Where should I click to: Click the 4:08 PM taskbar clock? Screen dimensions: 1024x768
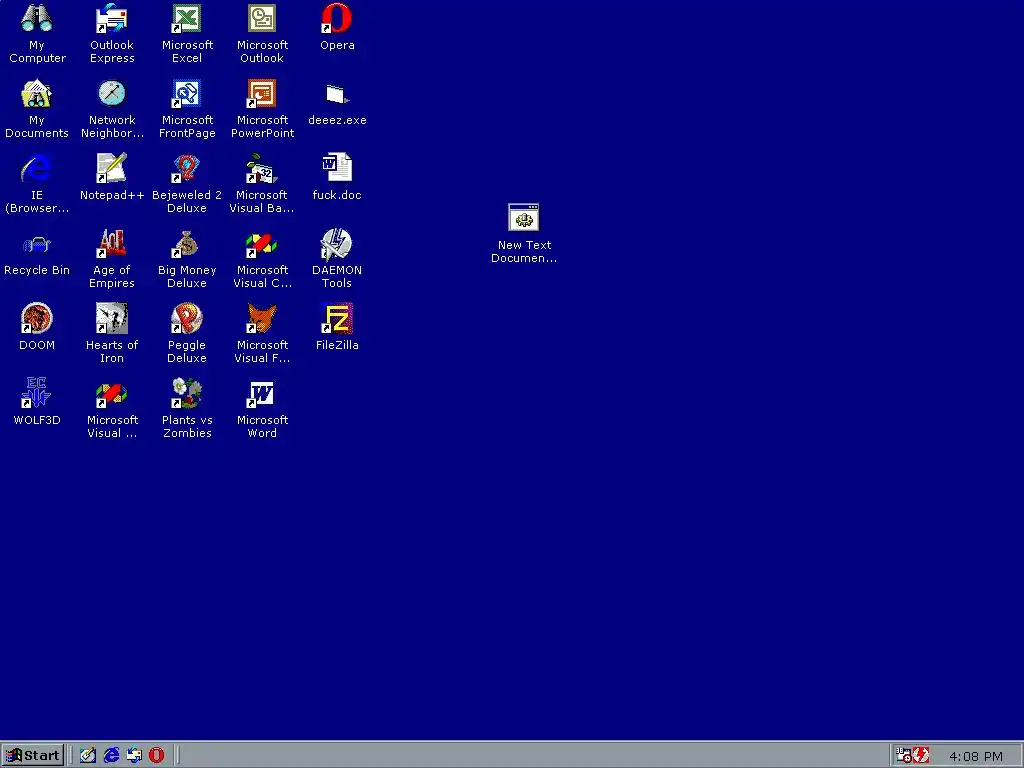[x=976, y=756]
